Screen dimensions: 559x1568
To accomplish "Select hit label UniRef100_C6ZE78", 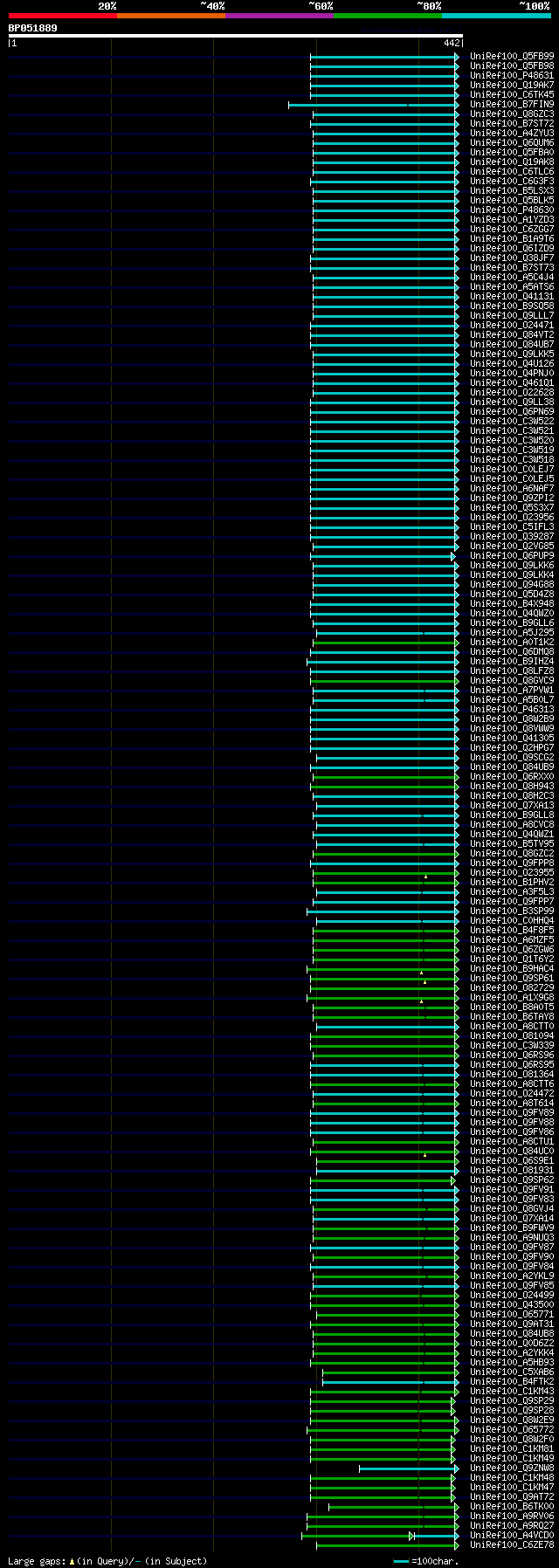I will coord(512,1544).
